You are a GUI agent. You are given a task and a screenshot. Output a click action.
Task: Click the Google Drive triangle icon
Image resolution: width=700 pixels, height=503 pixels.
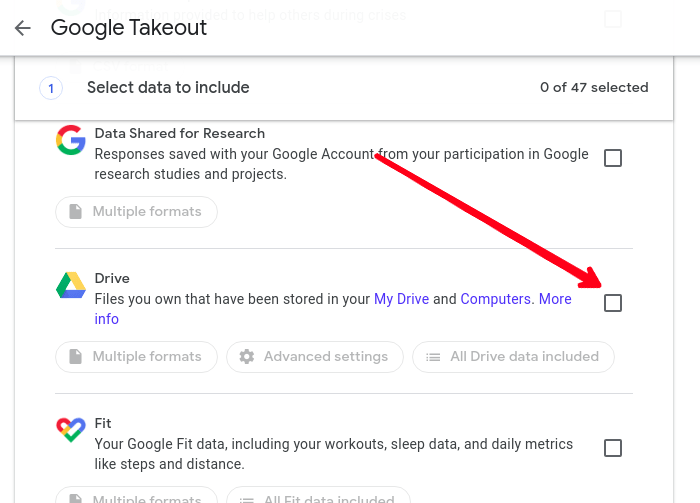(71, 285)
